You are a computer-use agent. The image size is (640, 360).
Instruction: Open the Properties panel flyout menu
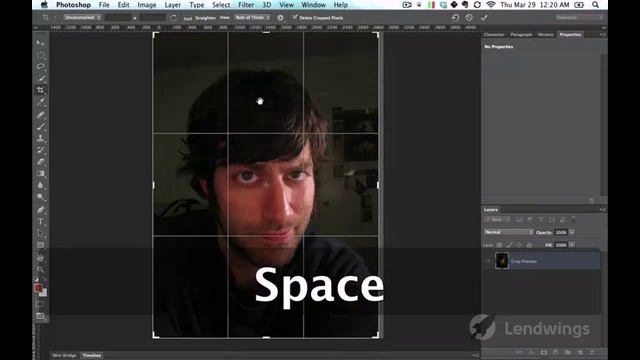[602, 35]
